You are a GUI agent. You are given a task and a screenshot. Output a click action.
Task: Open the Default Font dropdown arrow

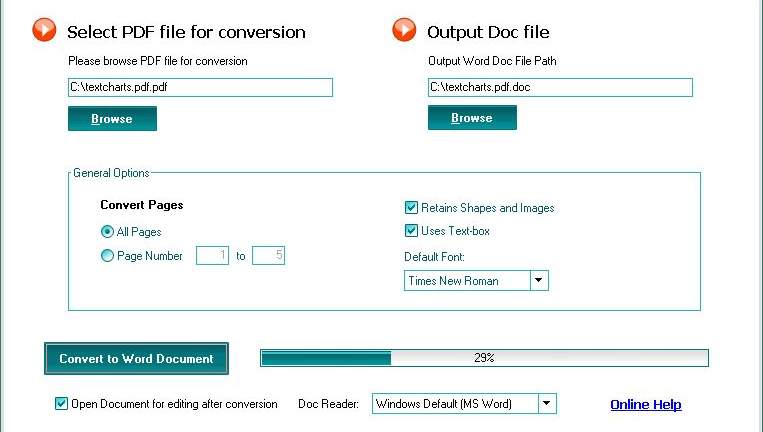pos(539,281)
